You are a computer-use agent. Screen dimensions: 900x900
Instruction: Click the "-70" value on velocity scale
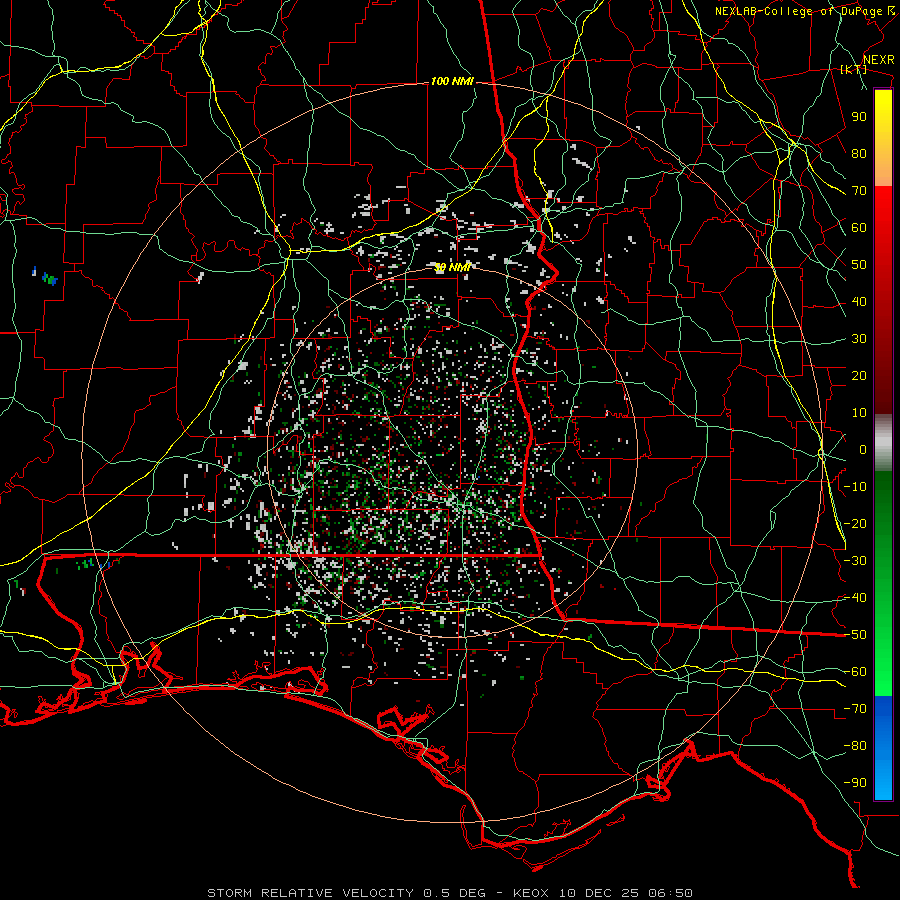pyautogui.click(x=855, y=709)
